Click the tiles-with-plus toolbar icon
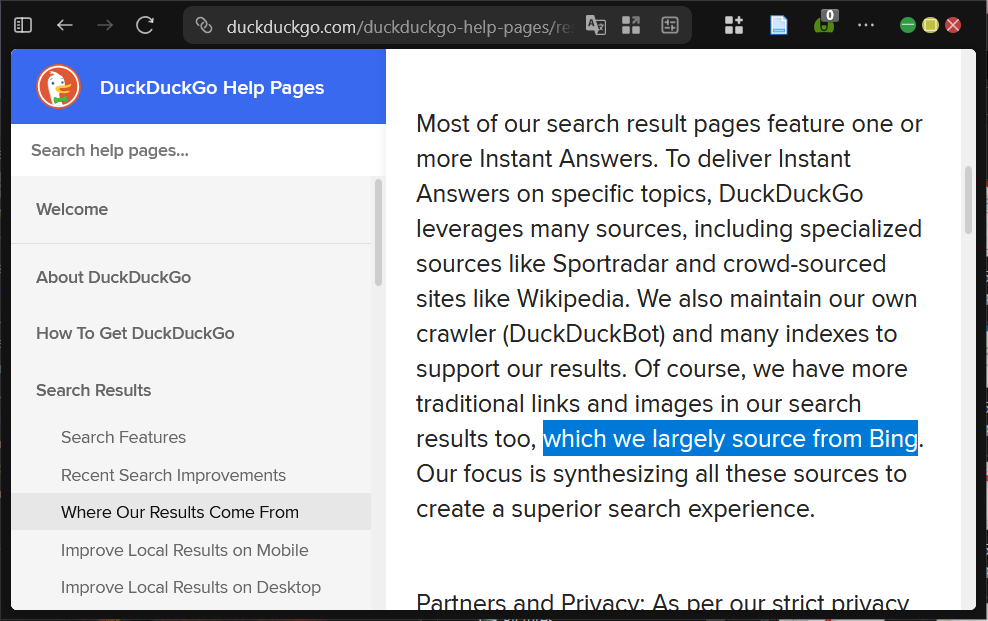This screenshot has width=988, height=621. 733,24
